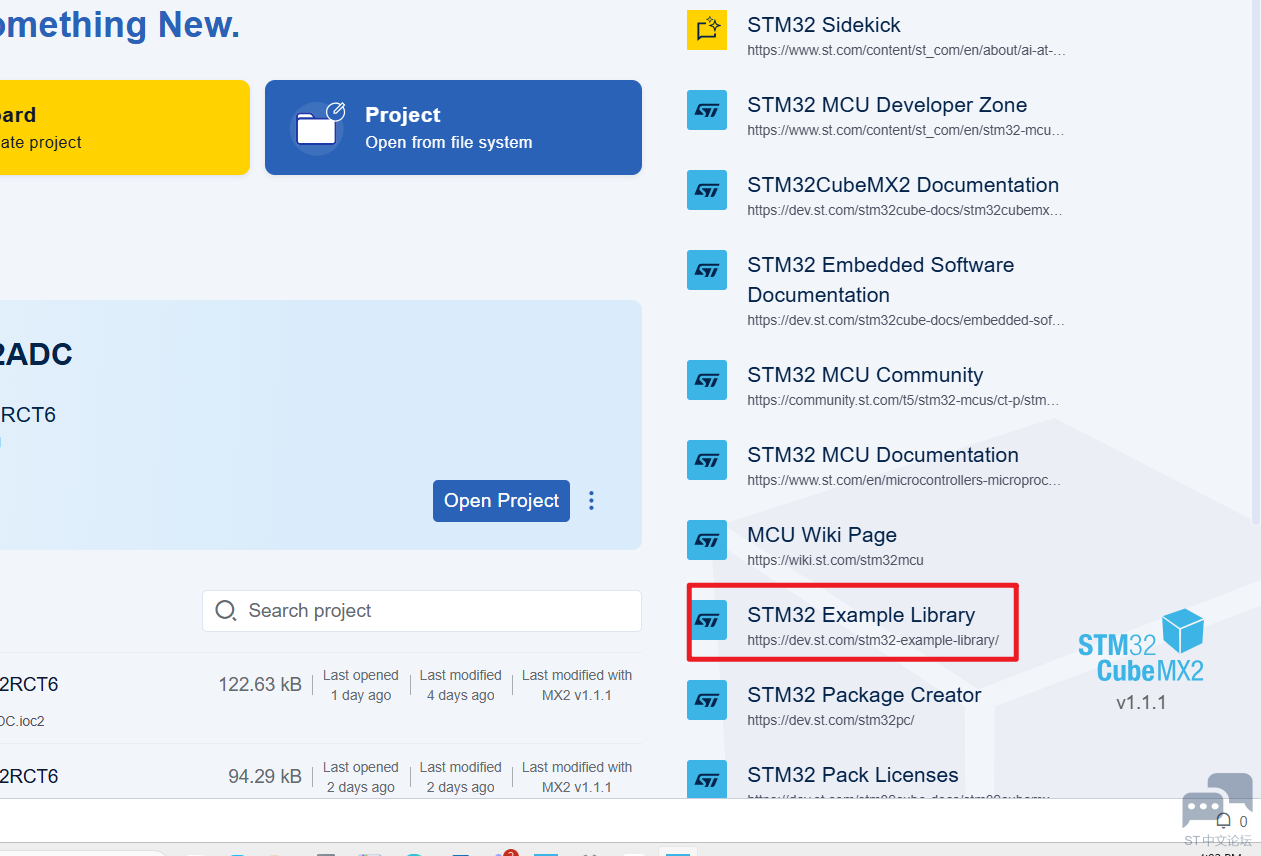Click ST icon beside Embedded Software Documentation
1261x856 pixels.
[707, 270]
